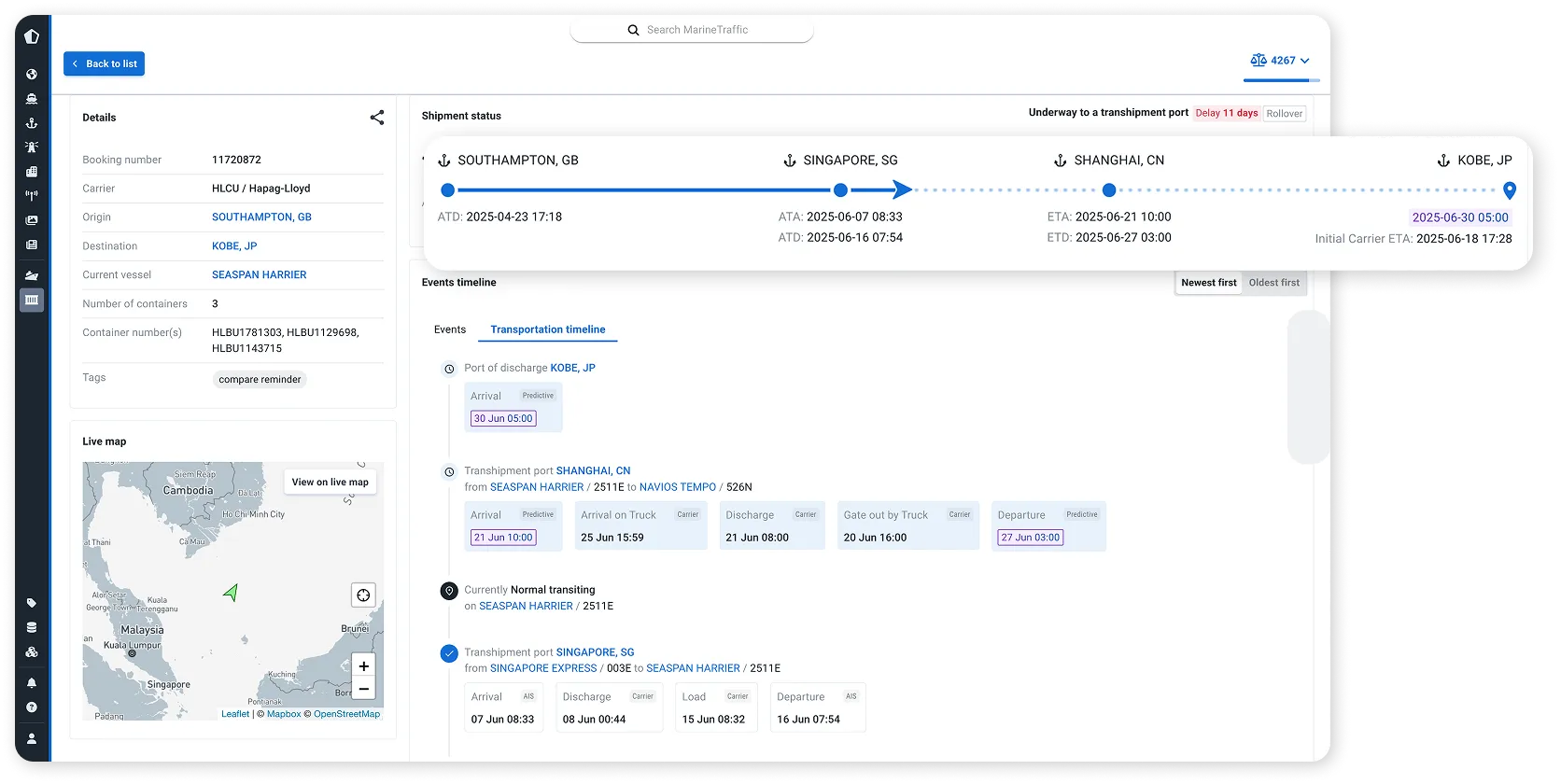The image size is (1561, 784).
Task: Click the Back to list button
Action: click(104, 63)
